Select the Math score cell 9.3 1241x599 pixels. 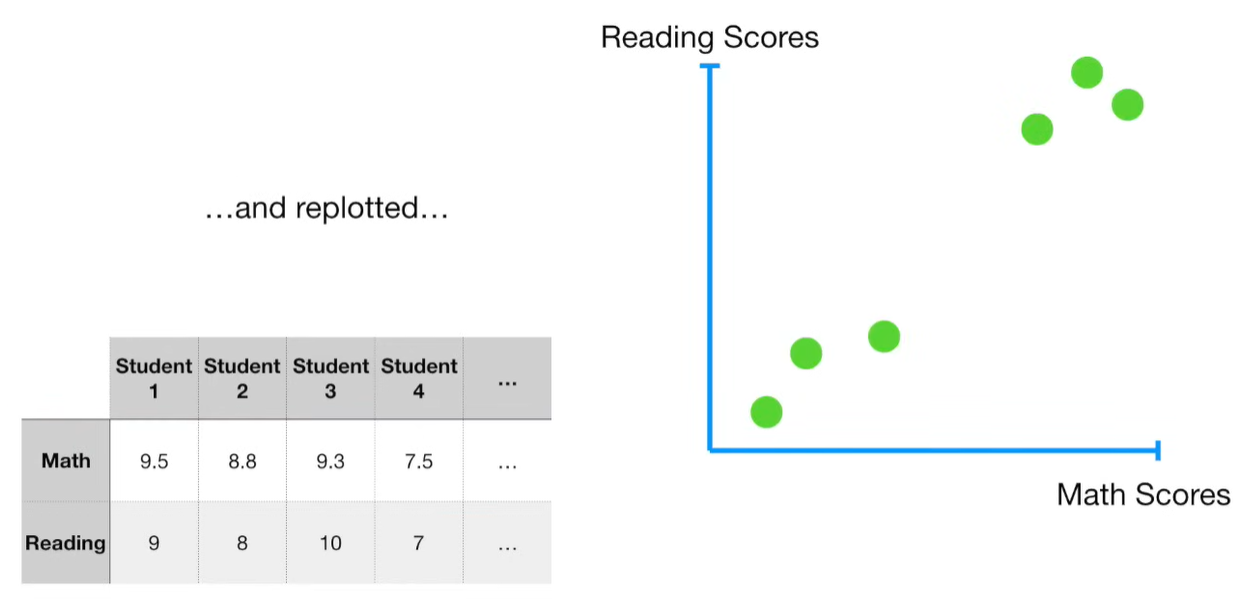pyautogui.click(x=331, y=461)
